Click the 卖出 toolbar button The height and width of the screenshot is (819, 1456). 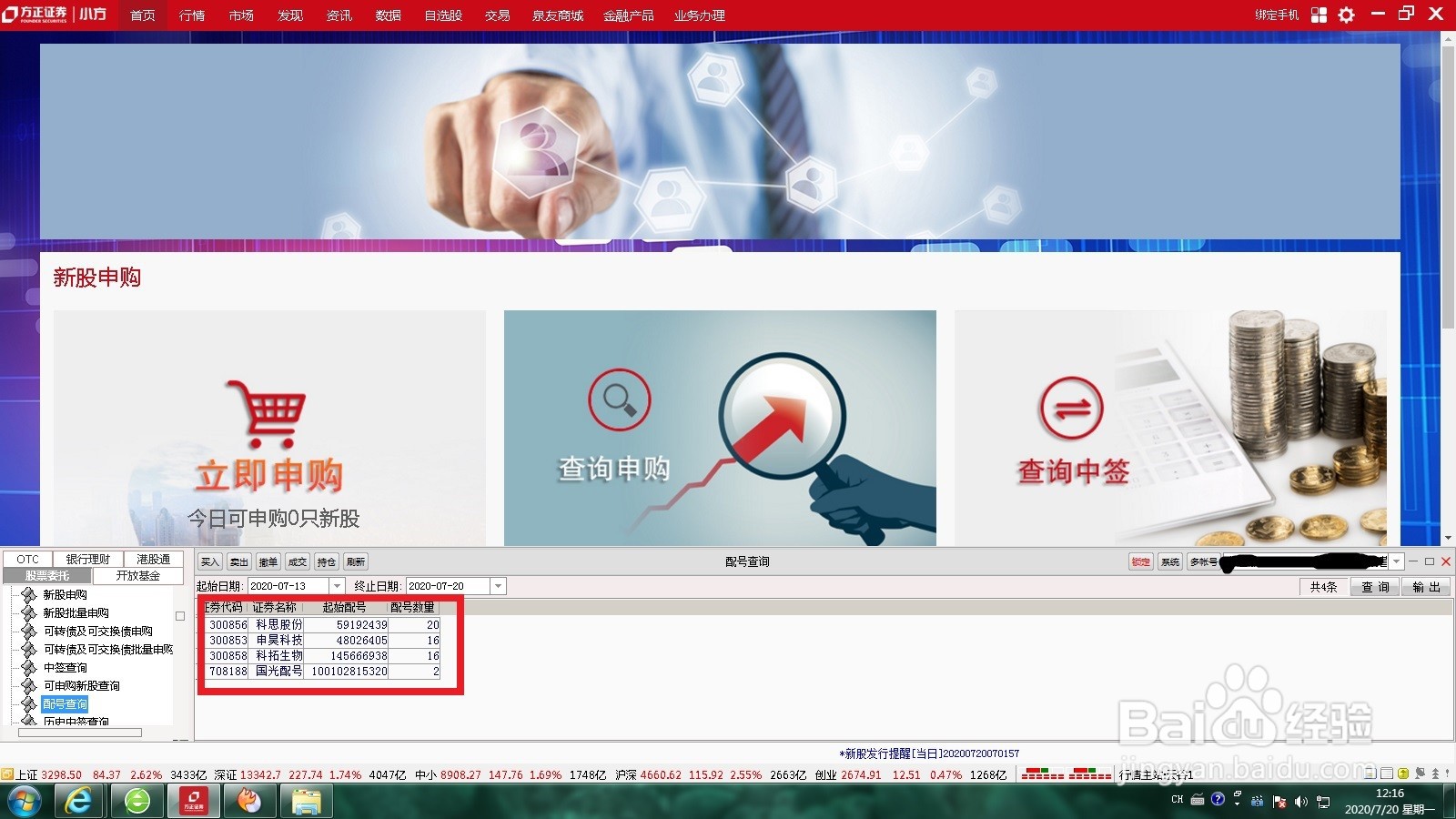(x=239, y=561)
